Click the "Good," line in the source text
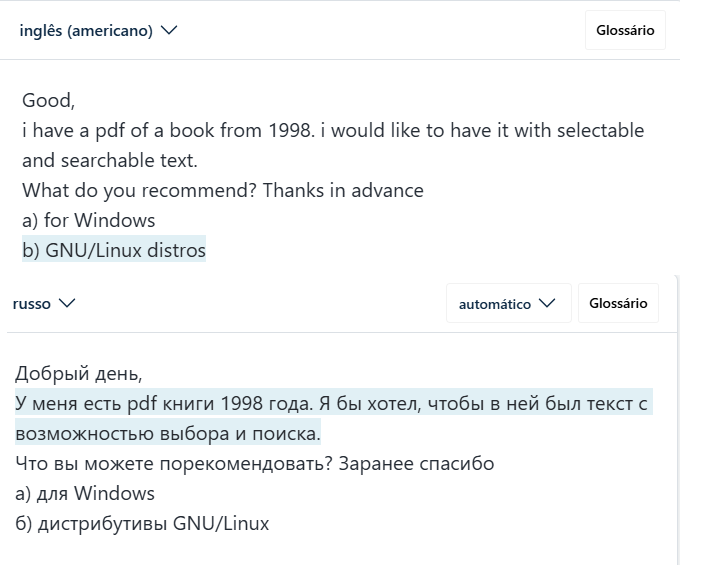This screenshot has width=716, height=565. tap(49, 101)
